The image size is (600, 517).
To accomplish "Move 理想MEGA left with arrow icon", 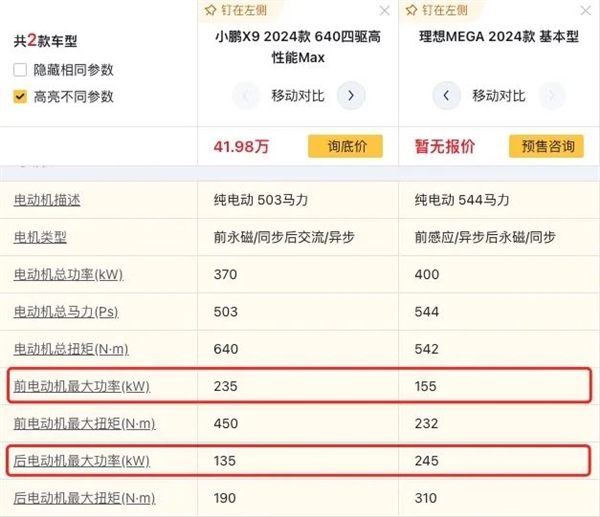I will [x=446, y=96].
